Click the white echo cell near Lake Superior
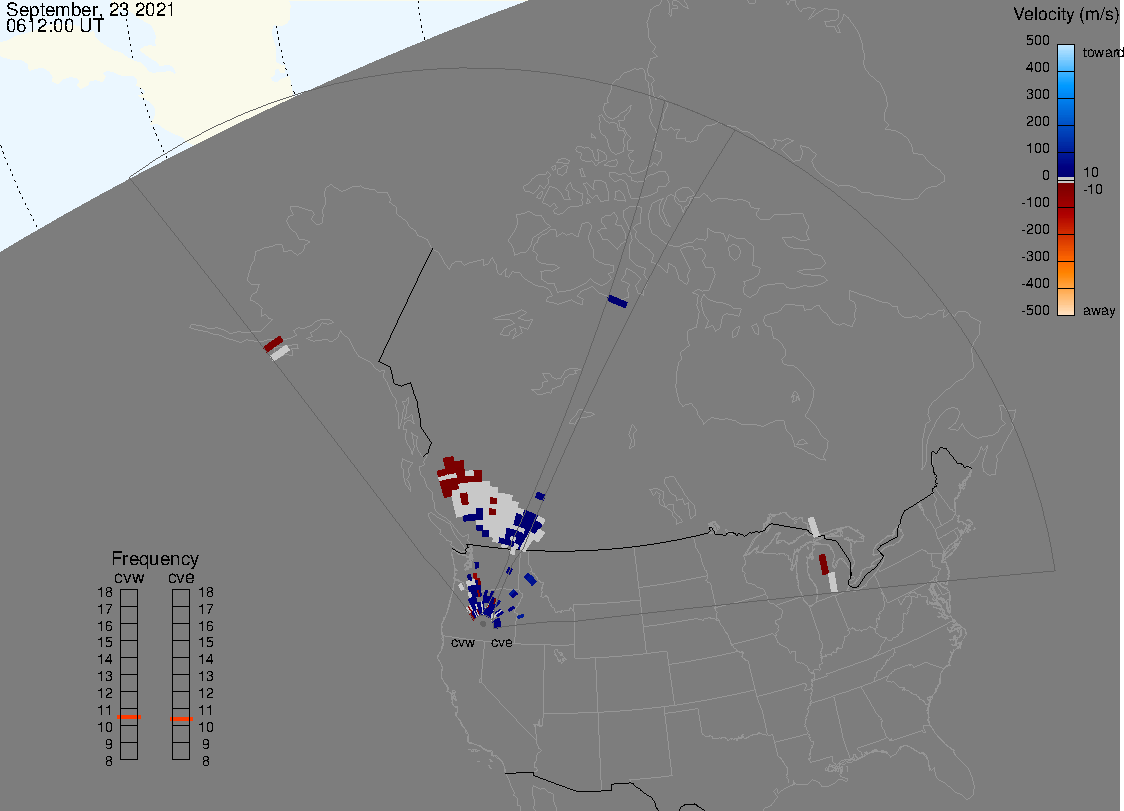Image resolution: width=1124 pixels, height=811 pixels. point(814,526)
